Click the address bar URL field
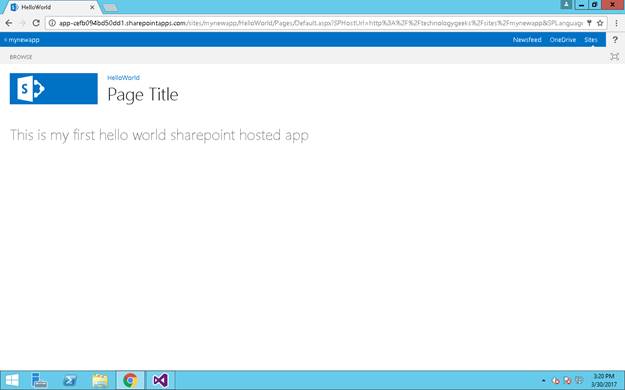Screen dimensions: 625x390 pos(320,23)
